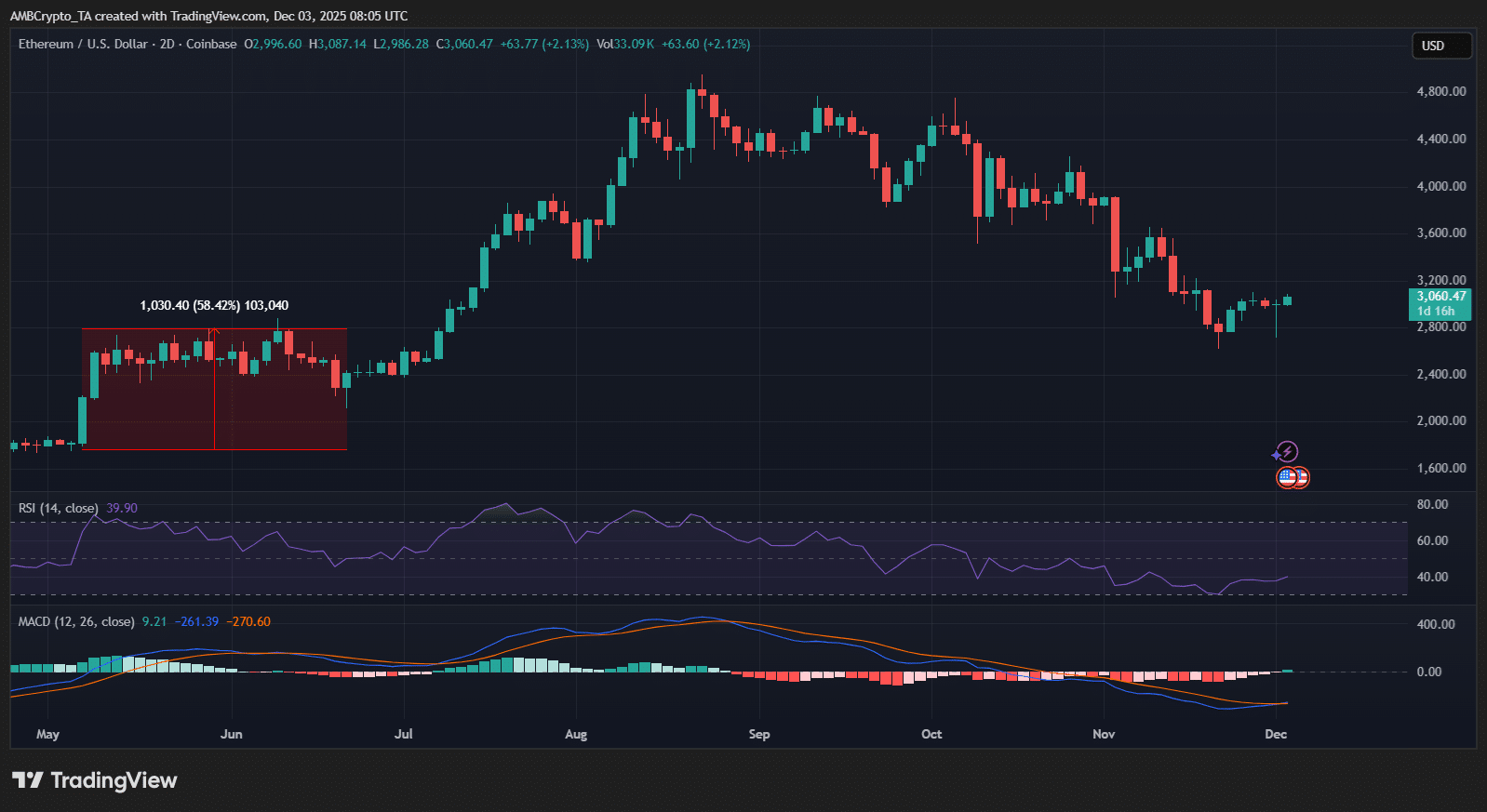The image size is (1487, 812).
Task: Click the RSI value 39.90
Action: (x=122, y=508)
